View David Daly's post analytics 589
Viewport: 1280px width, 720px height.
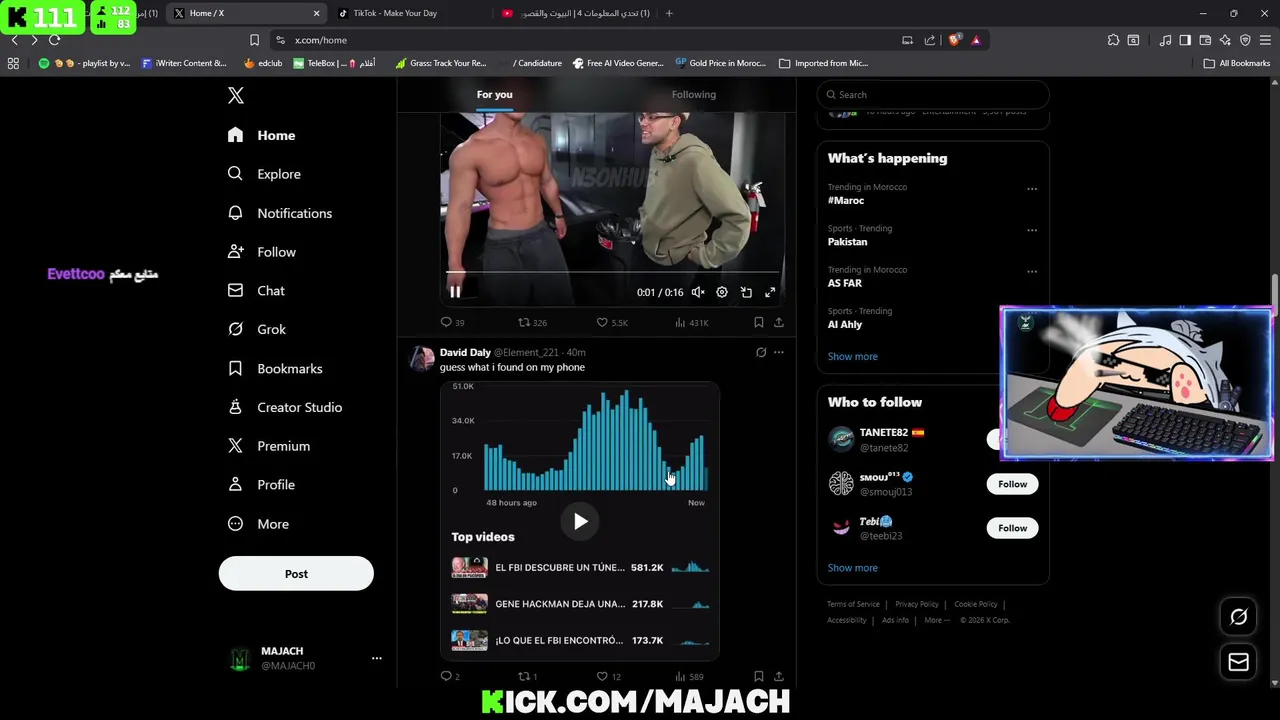[690, 677]
